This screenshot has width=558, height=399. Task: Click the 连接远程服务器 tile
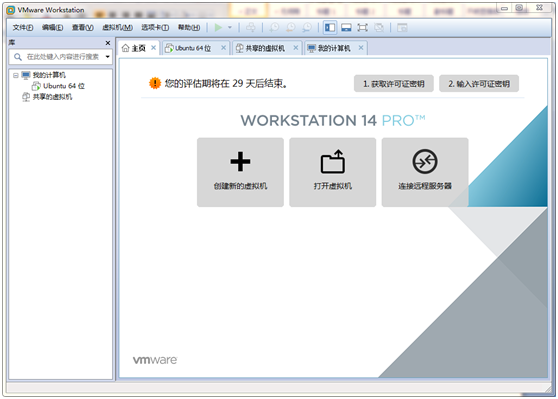tap(425, 172)
